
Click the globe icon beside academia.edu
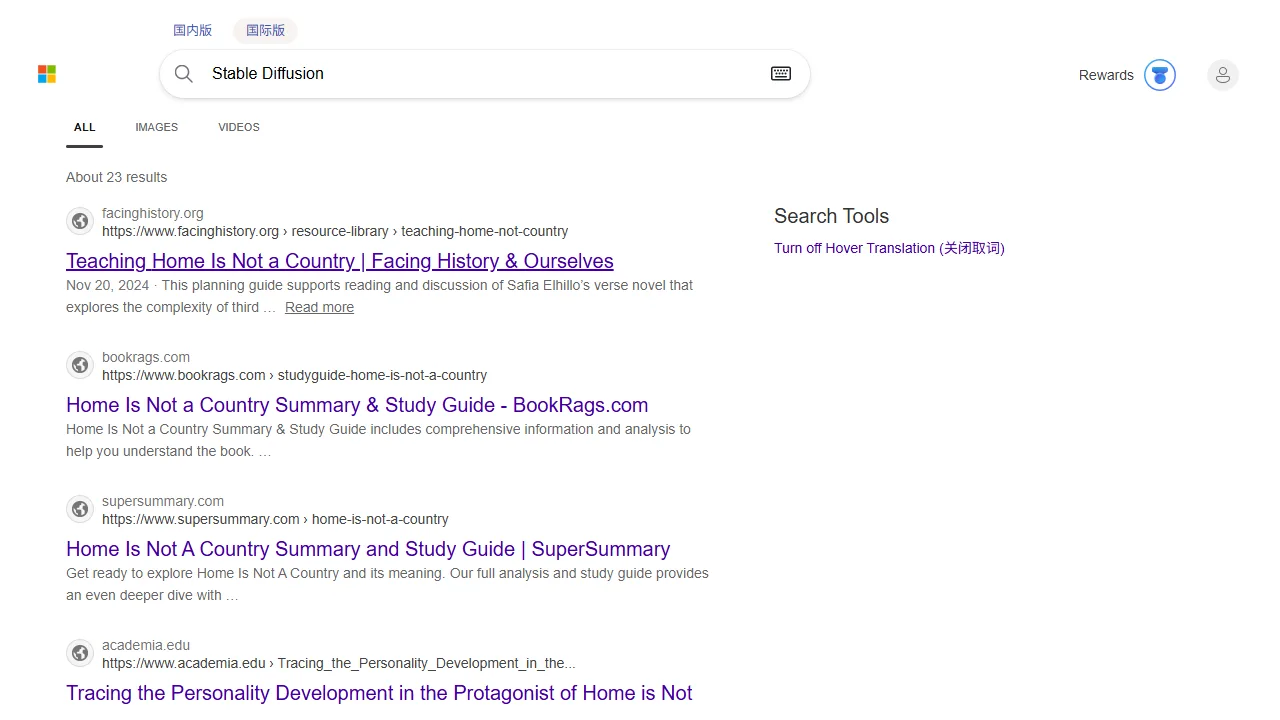(x=80, y=654)
